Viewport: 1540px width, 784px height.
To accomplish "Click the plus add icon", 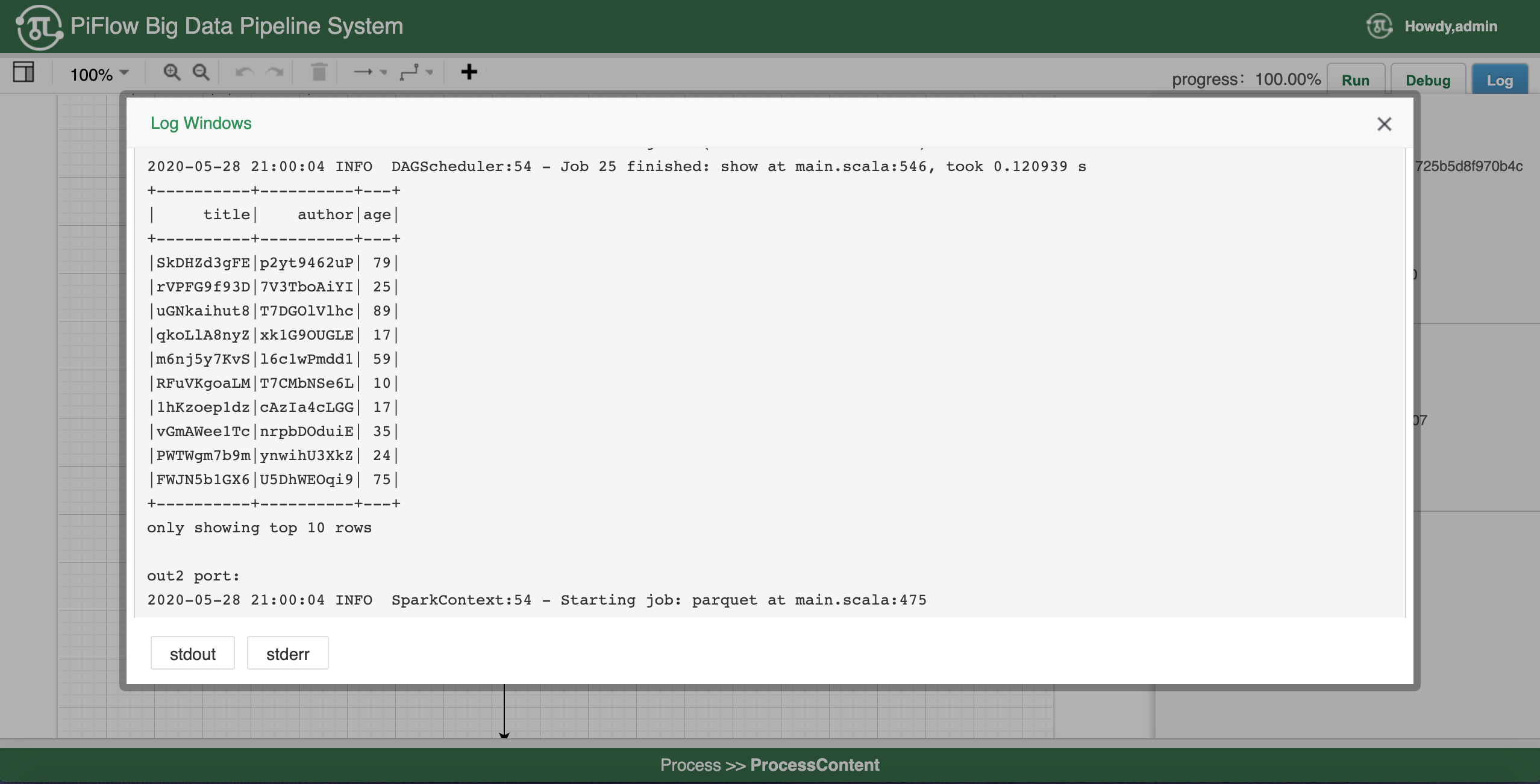I will (x=469, y=72).
